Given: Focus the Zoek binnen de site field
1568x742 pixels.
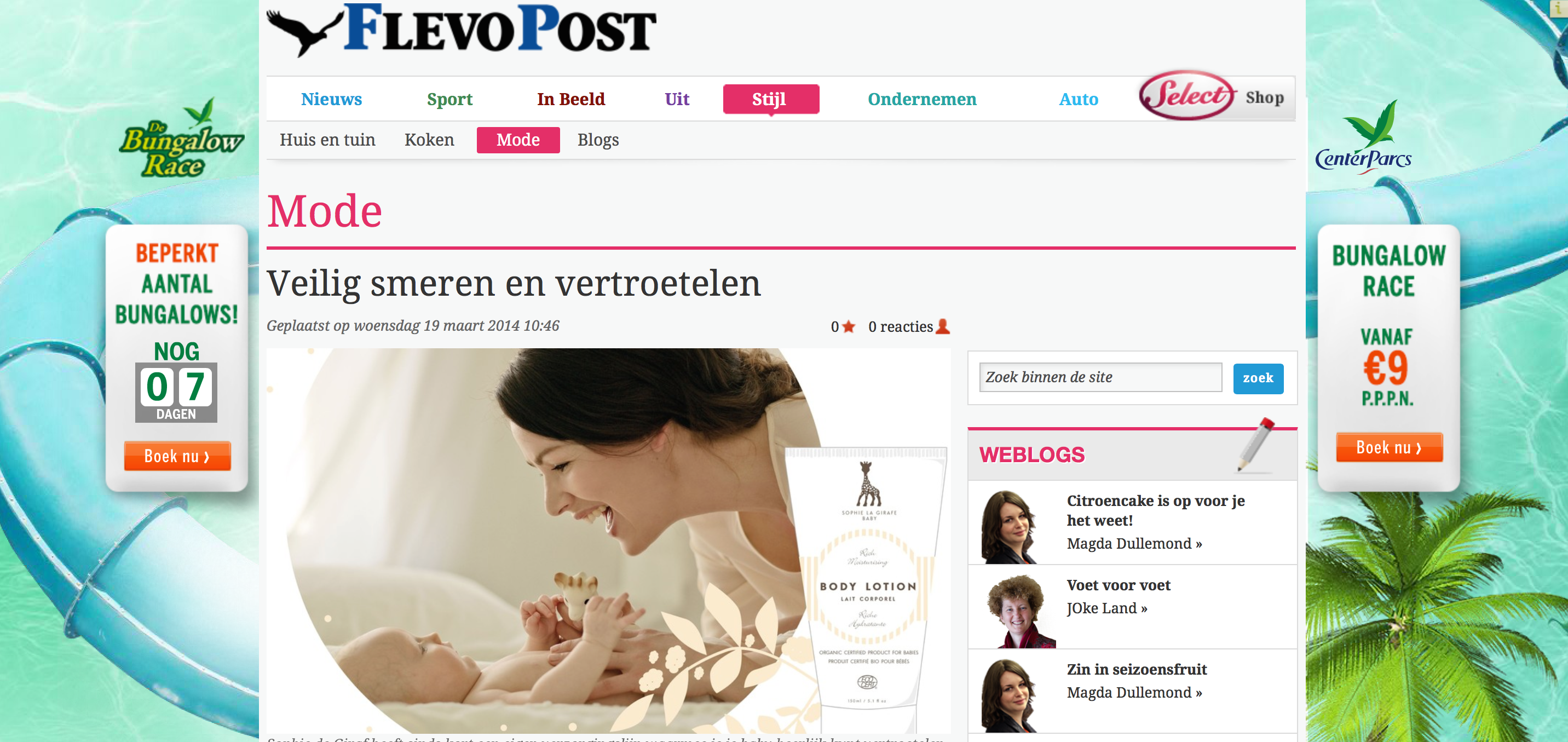Looking at the screenshot, I should pyautogui.click(x=1100, y=377).
